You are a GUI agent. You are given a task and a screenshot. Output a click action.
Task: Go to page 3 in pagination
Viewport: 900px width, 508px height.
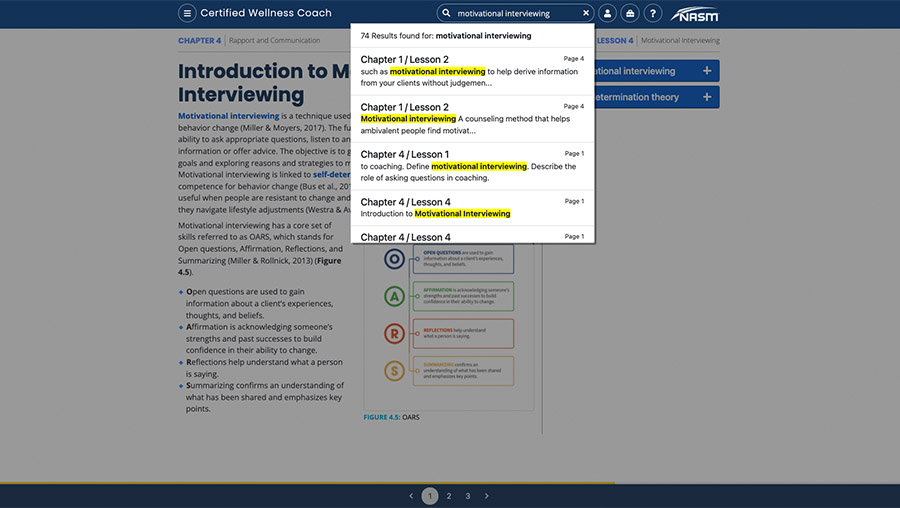click(468, 496)
